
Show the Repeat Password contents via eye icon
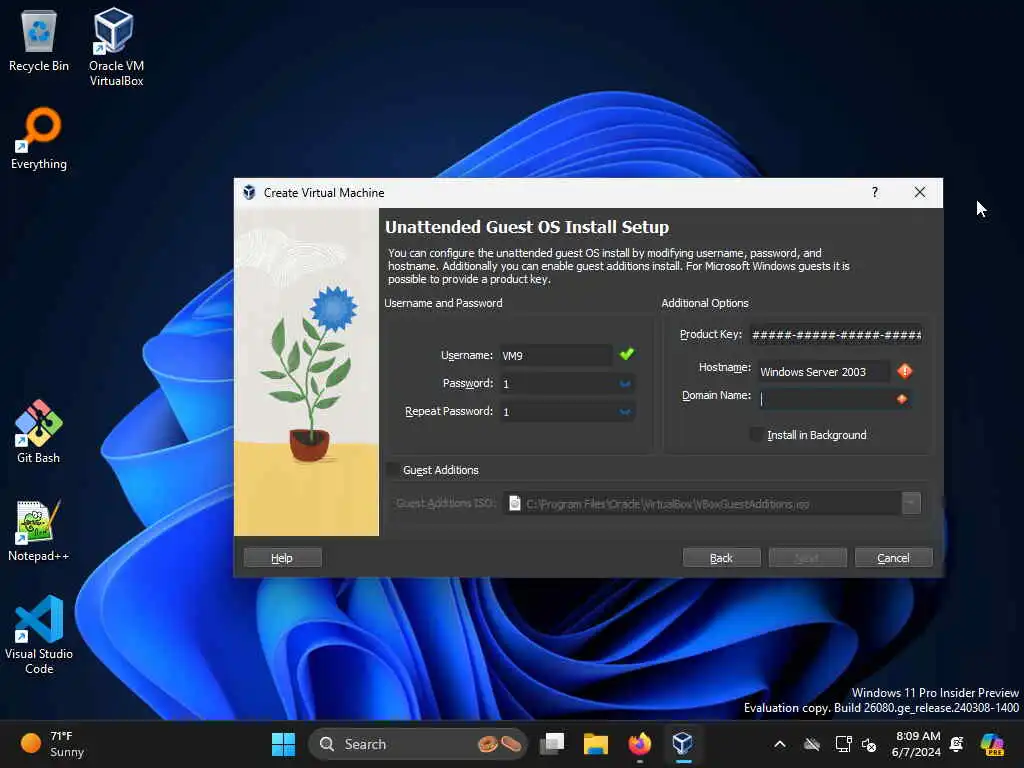click(625, 411)
